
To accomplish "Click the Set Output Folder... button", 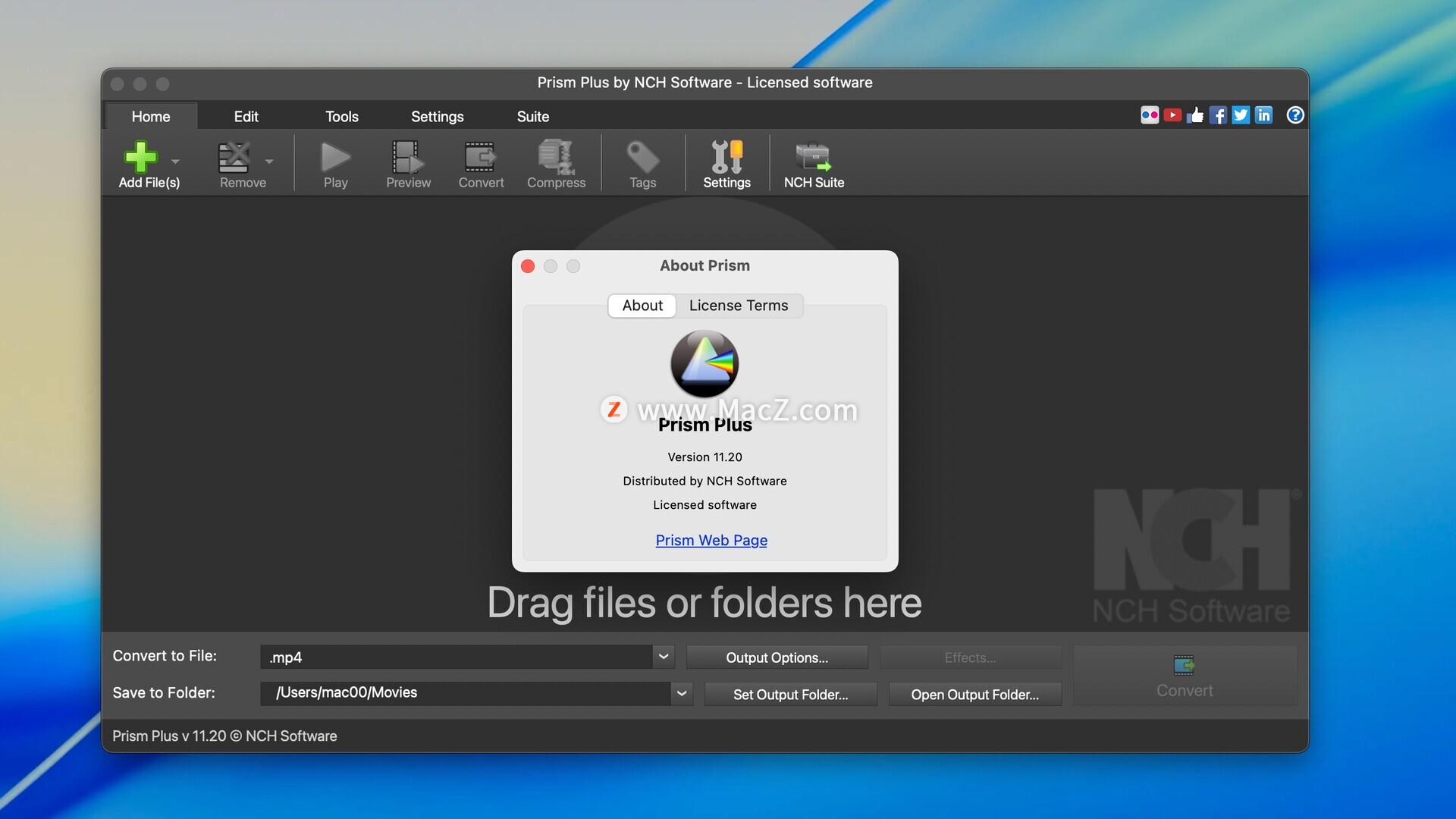I will (x=791, y=694).
